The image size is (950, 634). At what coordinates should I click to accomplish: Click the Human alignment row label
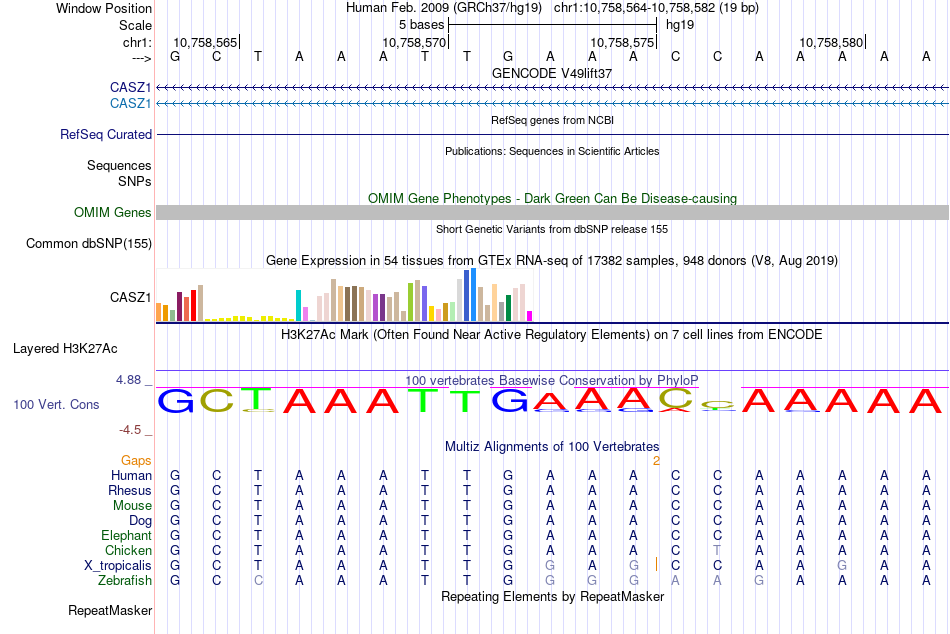(131, 476)
